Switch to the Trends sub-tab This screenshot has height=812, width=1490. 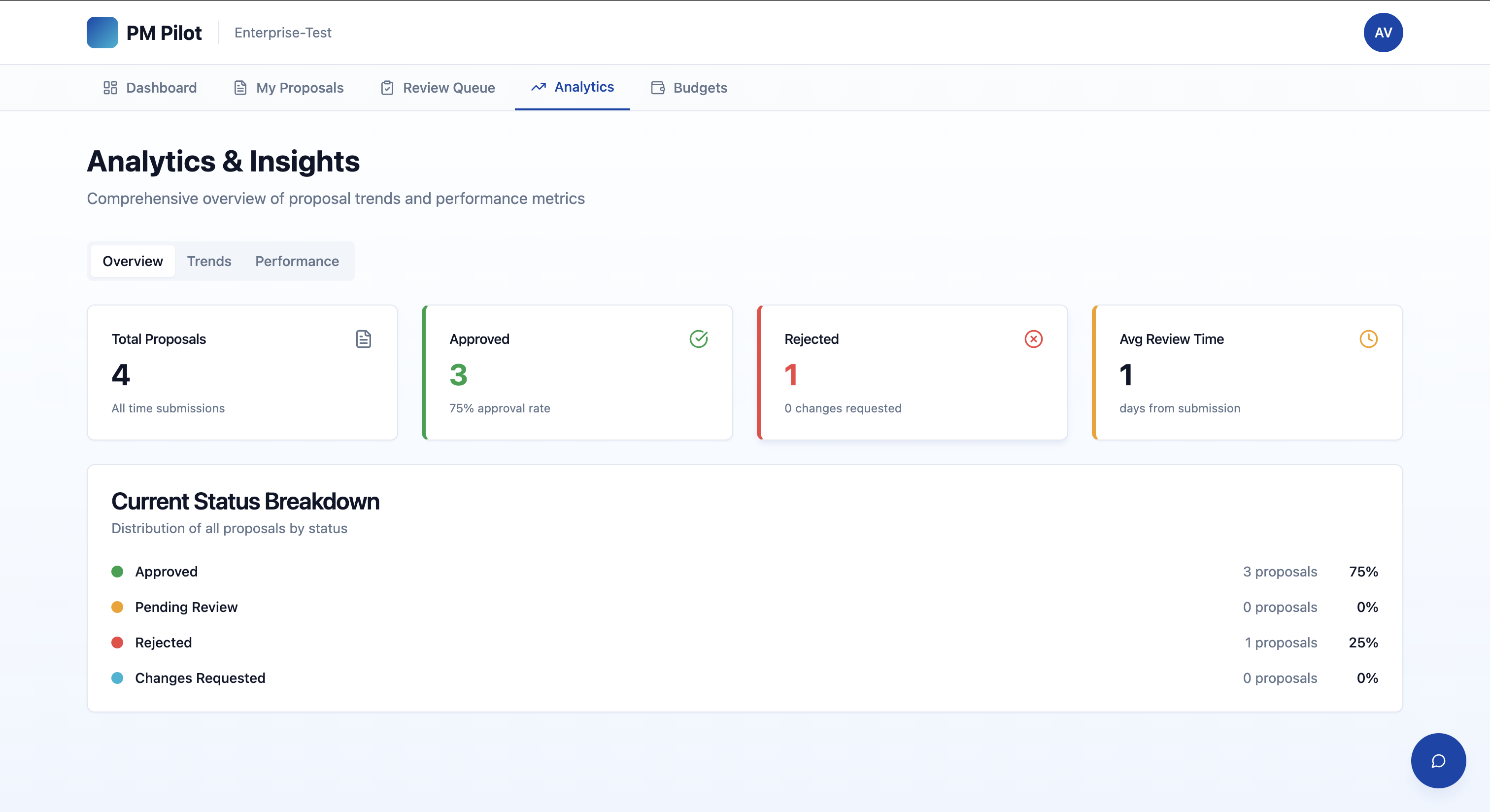tap(209, 262)
